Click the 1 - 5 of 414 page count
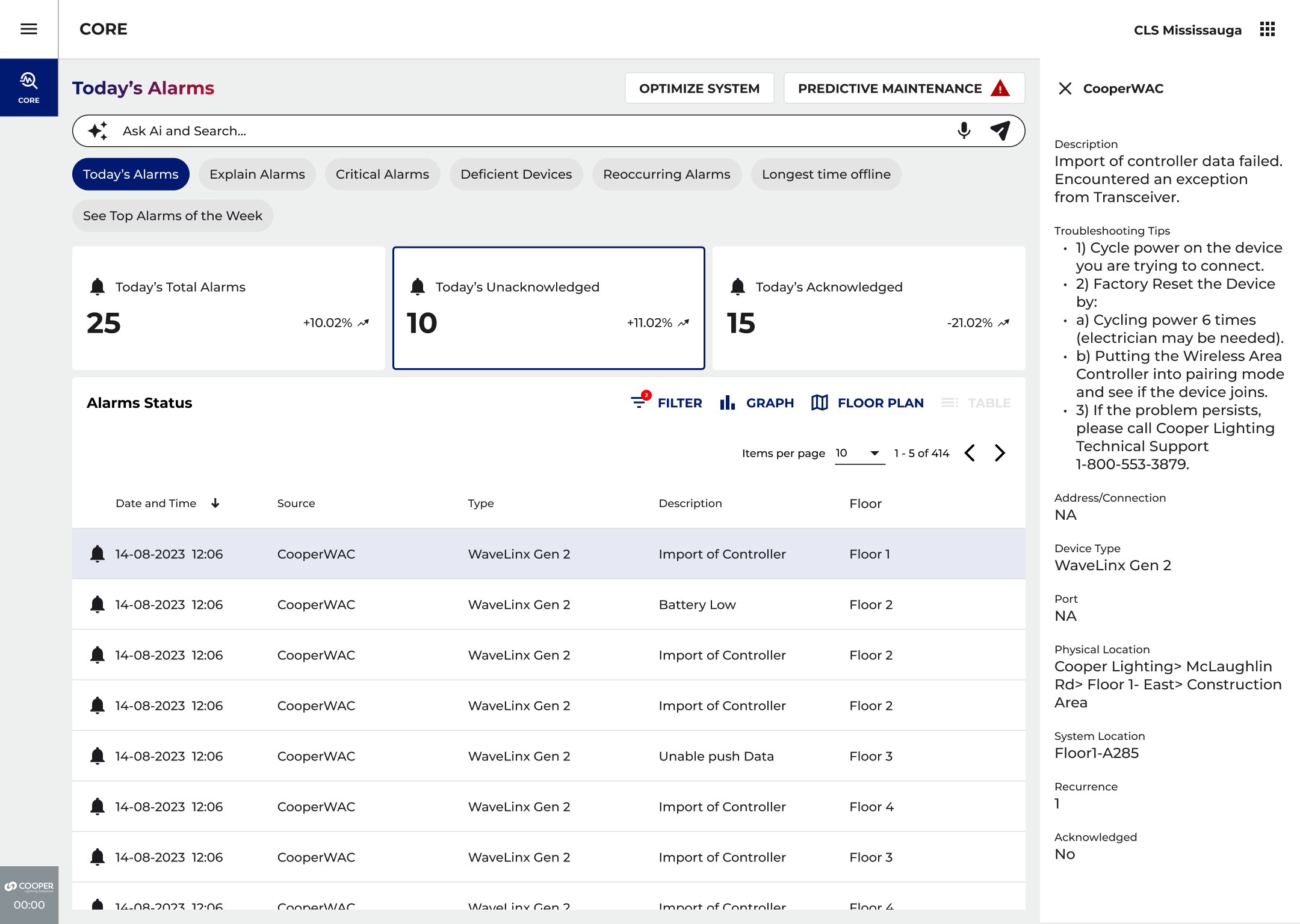This screenshot has width=1300, height=924. point(921,453)
